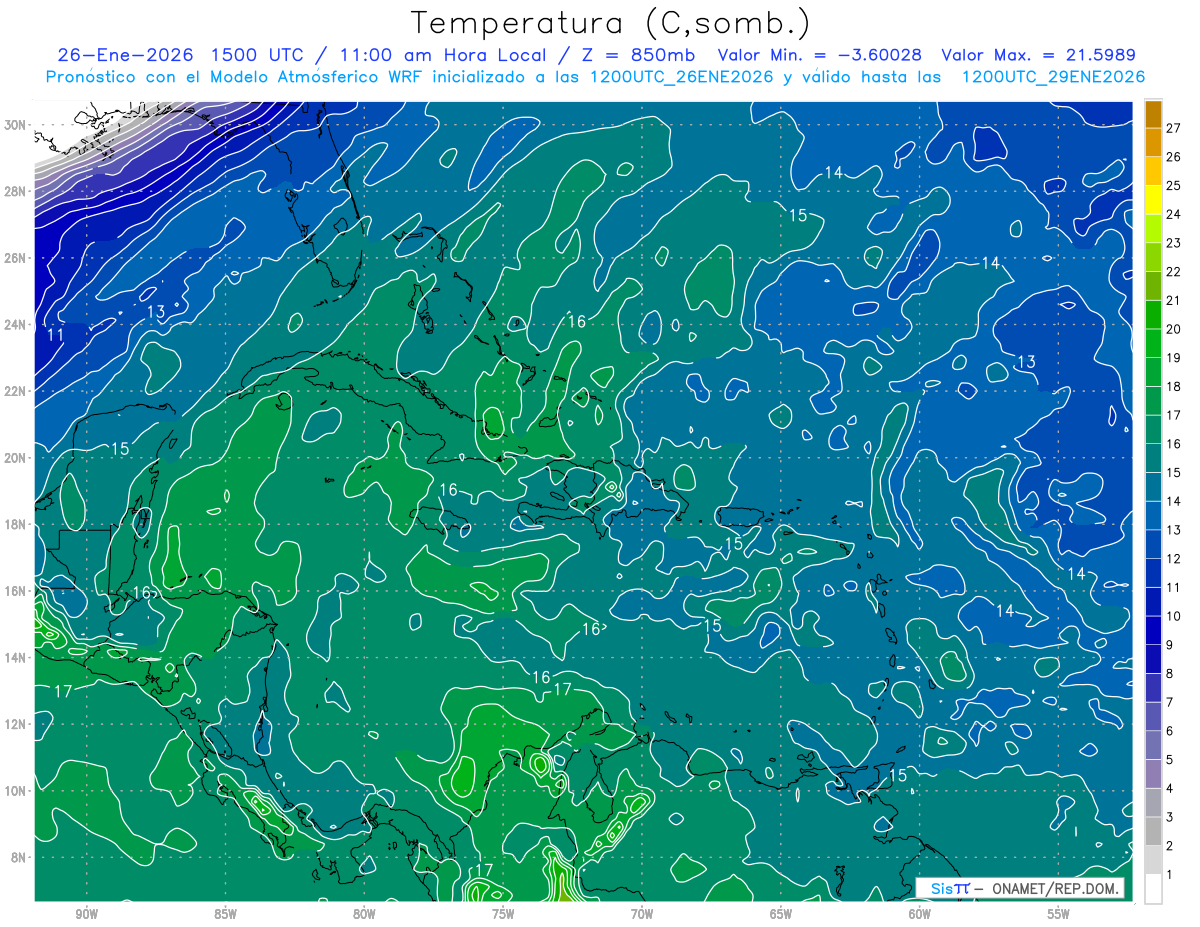Image resolution: width=1200 pixels, height=927 pixels.
Task: Select the '12N' latitude label
Action: (17, 724)
